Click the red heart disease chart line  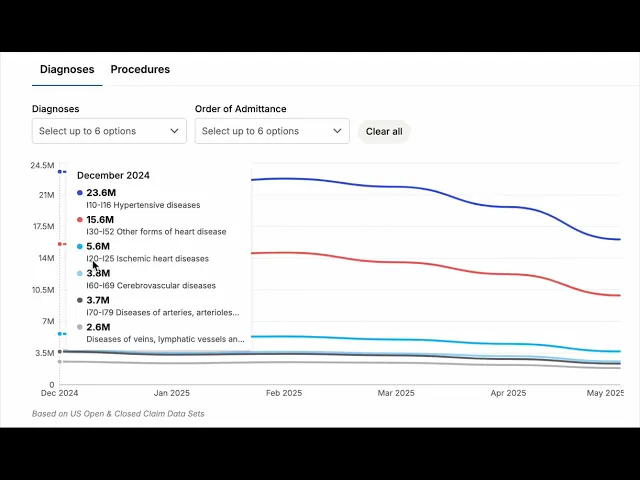click(x=400, y=263)
